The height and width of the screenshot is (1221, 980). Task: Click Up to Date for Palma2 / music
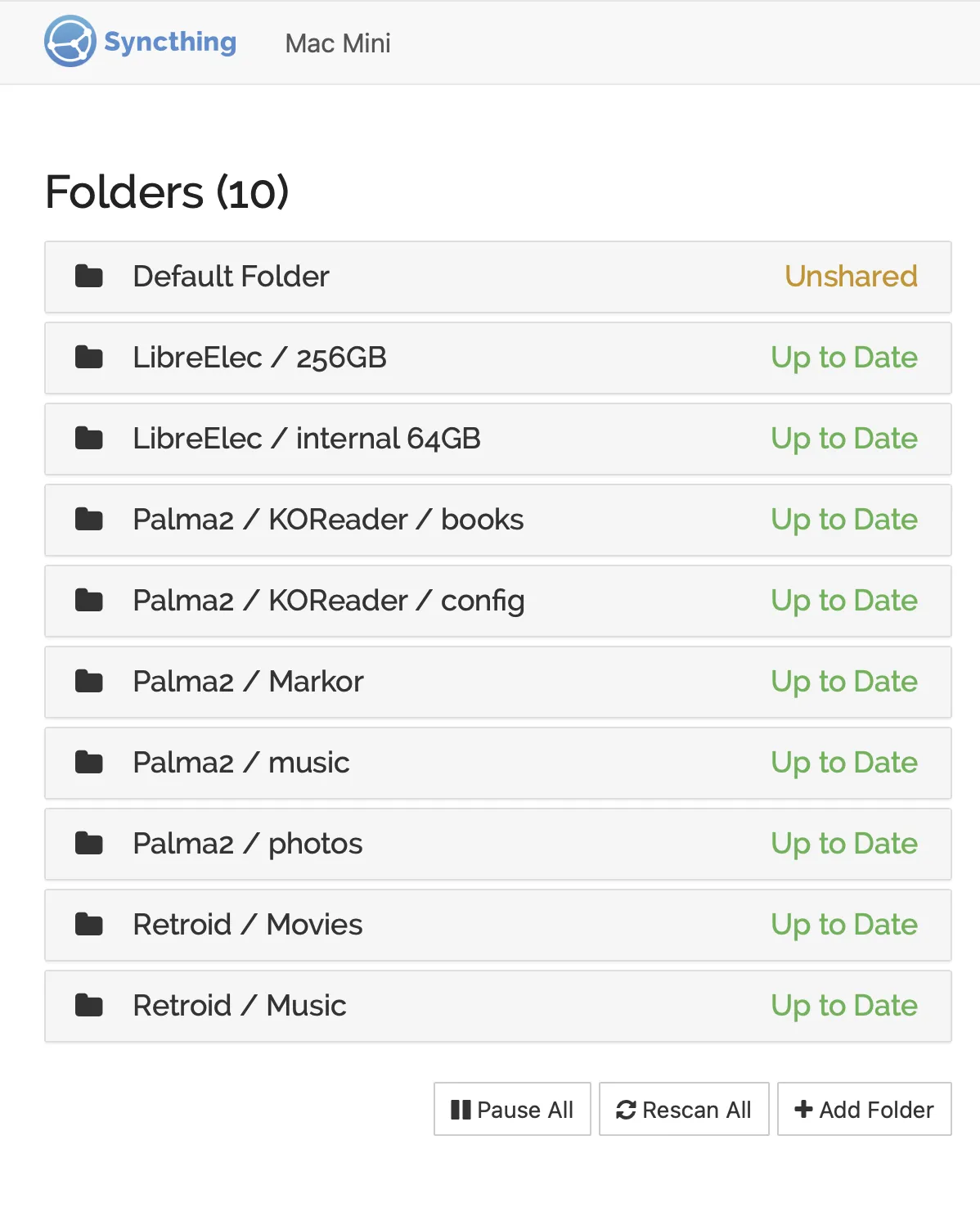coord(843,763)
